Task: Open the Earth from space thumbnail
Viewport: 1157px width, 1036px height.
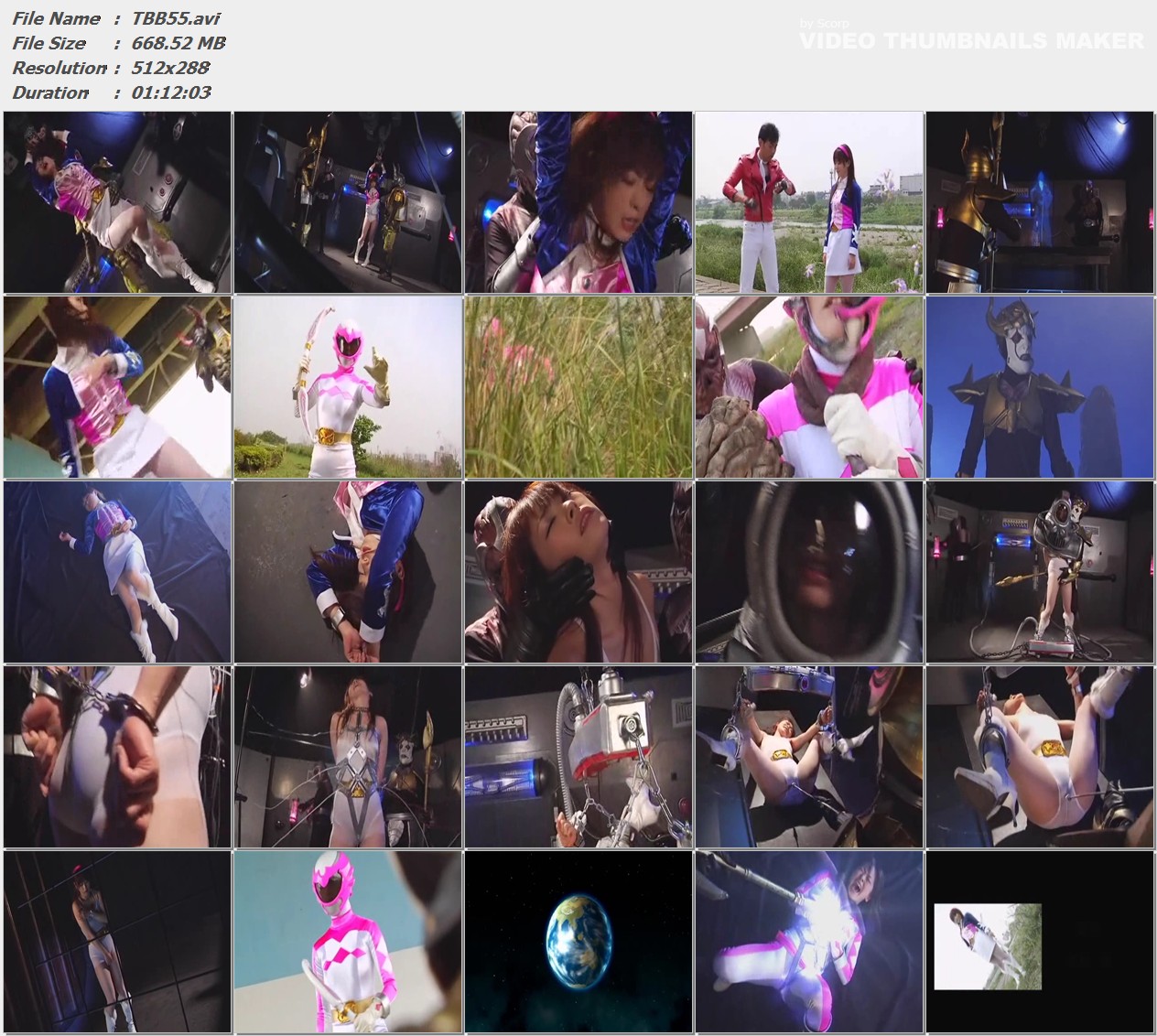Action: [579, 942]
